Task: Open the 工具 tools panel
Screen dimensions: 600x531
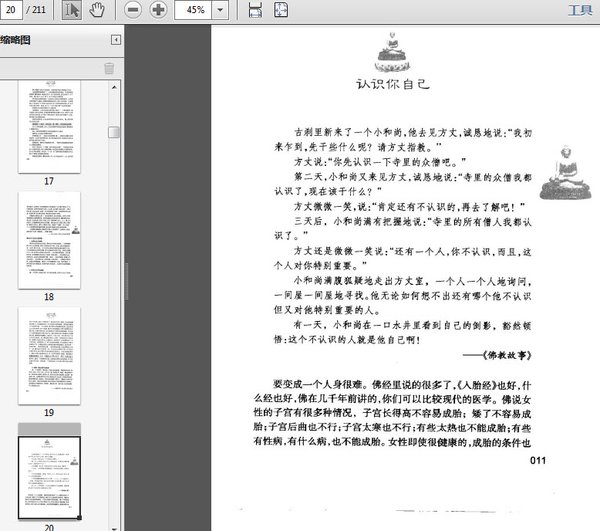Action: pyautogui.click(x=580, y=10)
